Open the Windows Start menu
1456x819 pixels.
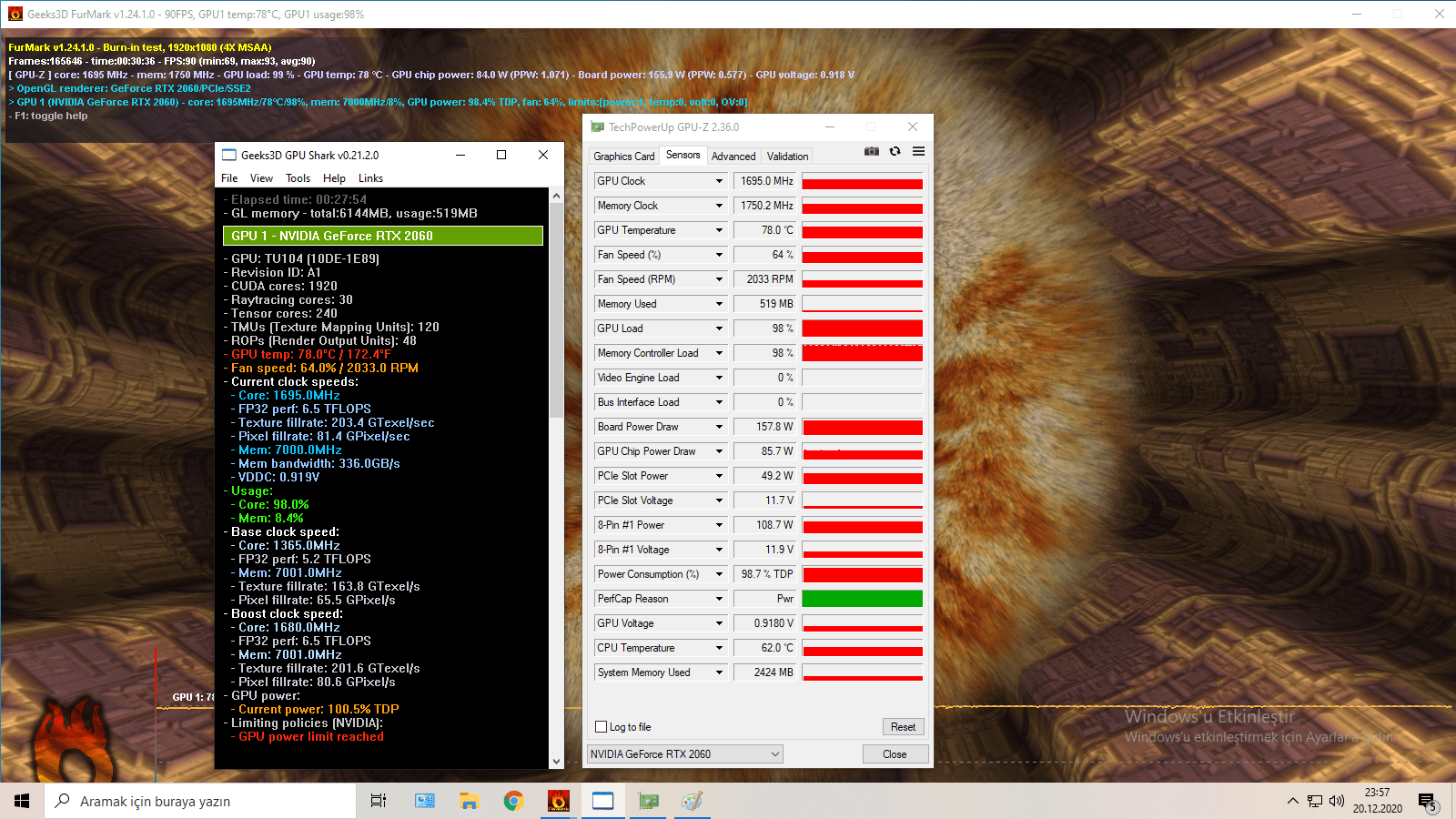(22, 801)
